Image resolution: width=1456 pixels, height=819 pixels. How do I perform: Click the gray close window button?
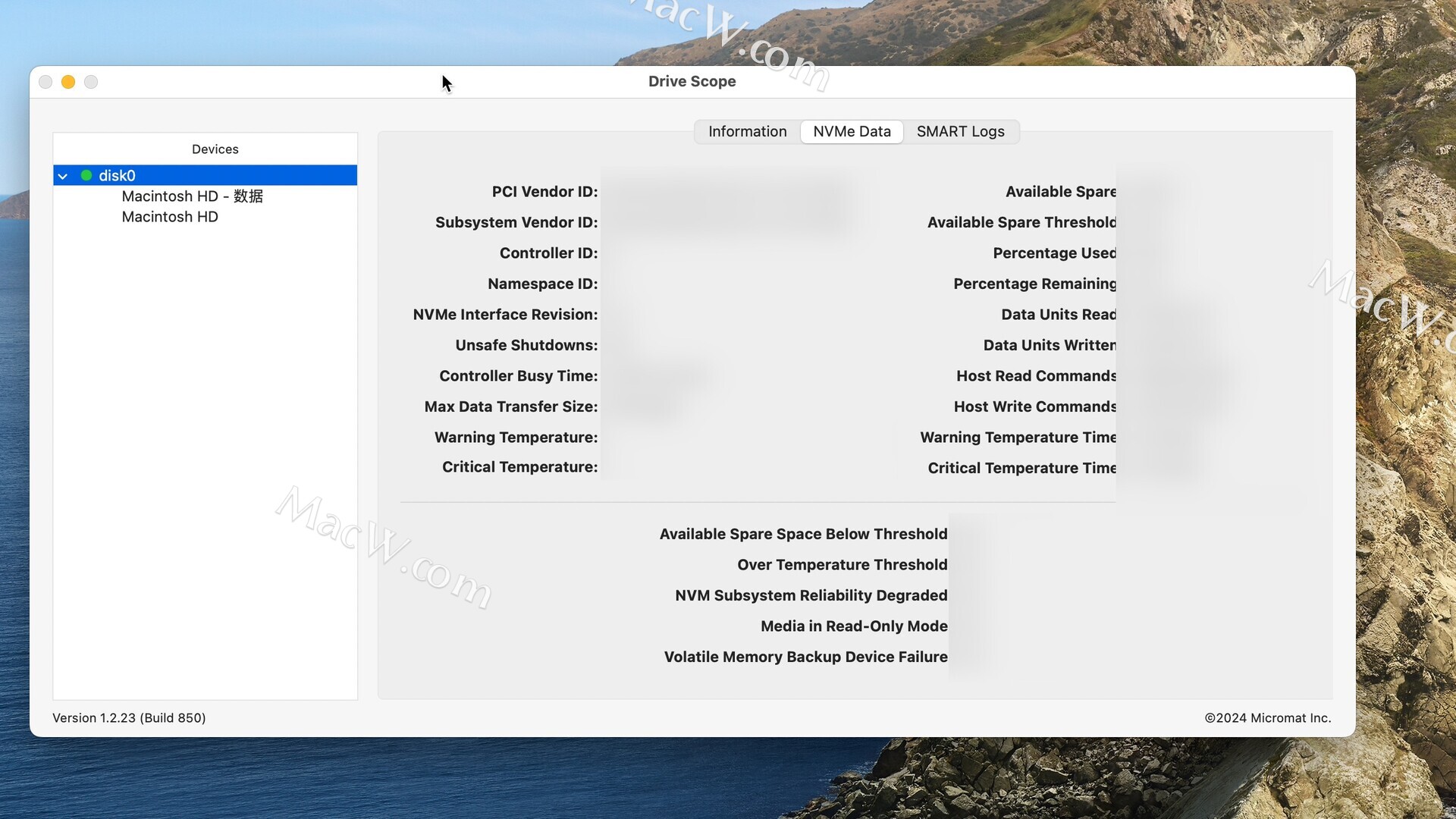click(45, 82)
